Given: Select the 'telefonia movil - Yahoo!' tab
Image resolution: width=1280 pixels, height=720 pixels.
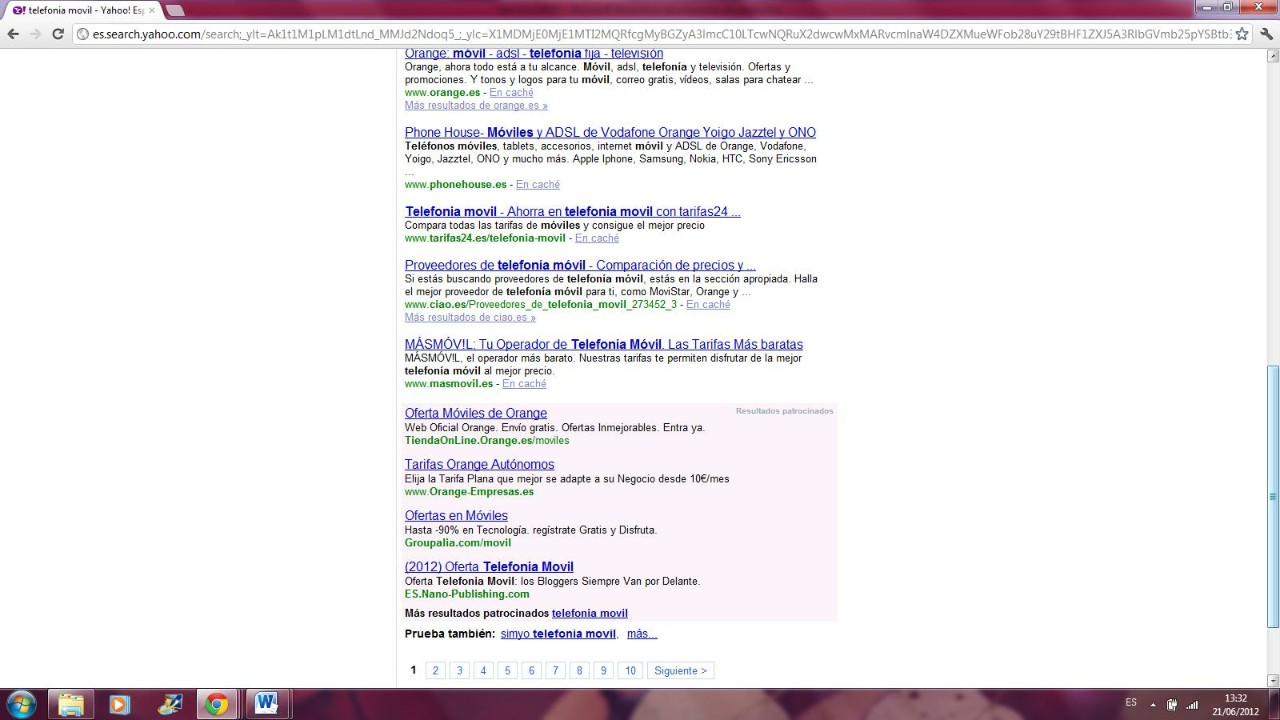Looking at the screenshot, I should click(82, 10).
